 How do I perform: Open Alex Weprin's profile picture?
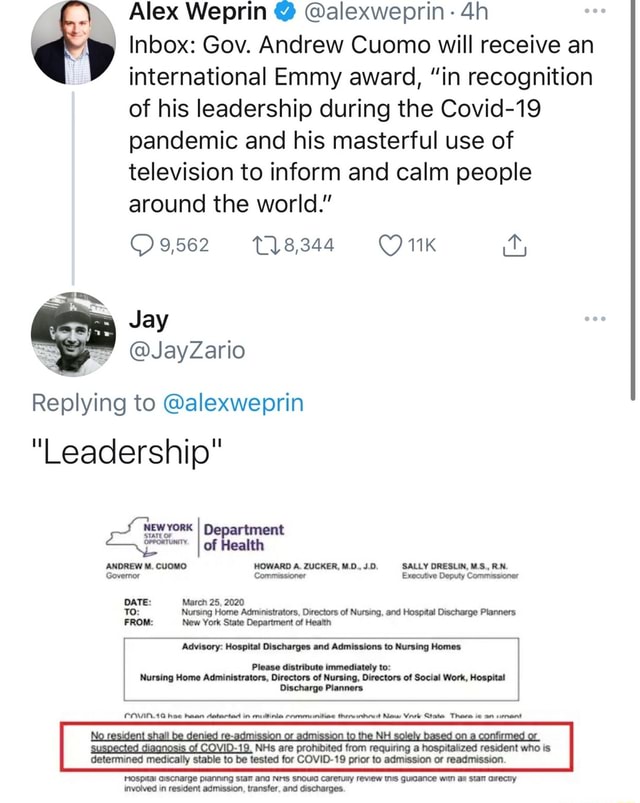[x=73, y=44]
